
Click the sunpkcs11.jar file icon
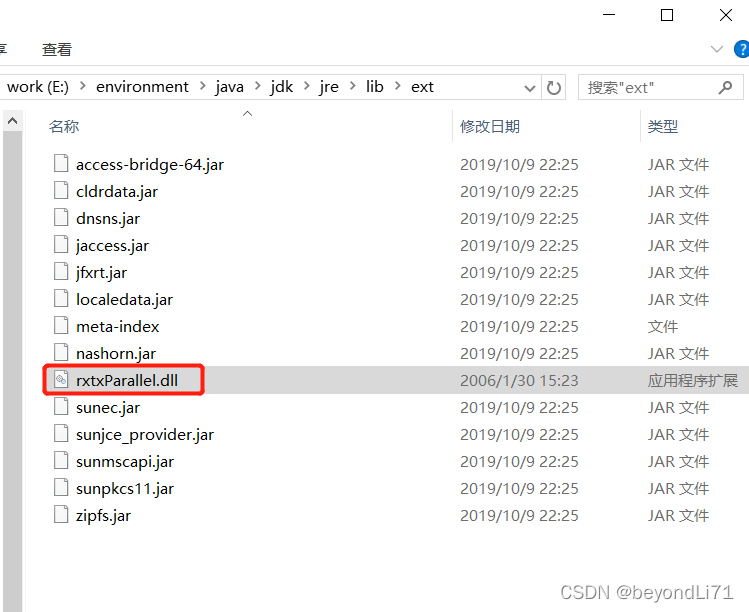61,487
